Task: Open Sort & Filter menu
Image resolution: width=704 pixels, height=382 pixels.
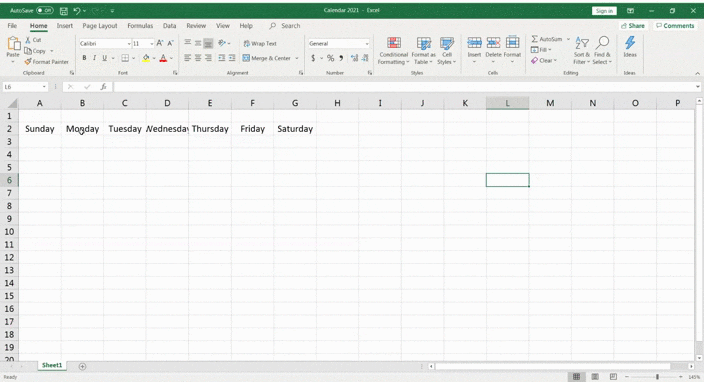Action: (x=582, y=50)
